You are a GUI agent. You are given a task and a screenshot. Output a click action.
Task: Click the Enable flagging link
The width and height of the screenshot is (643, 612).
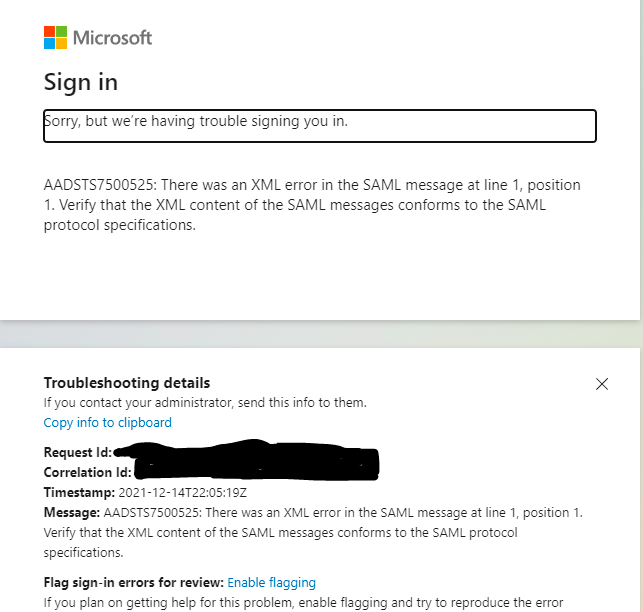point(271,582)
